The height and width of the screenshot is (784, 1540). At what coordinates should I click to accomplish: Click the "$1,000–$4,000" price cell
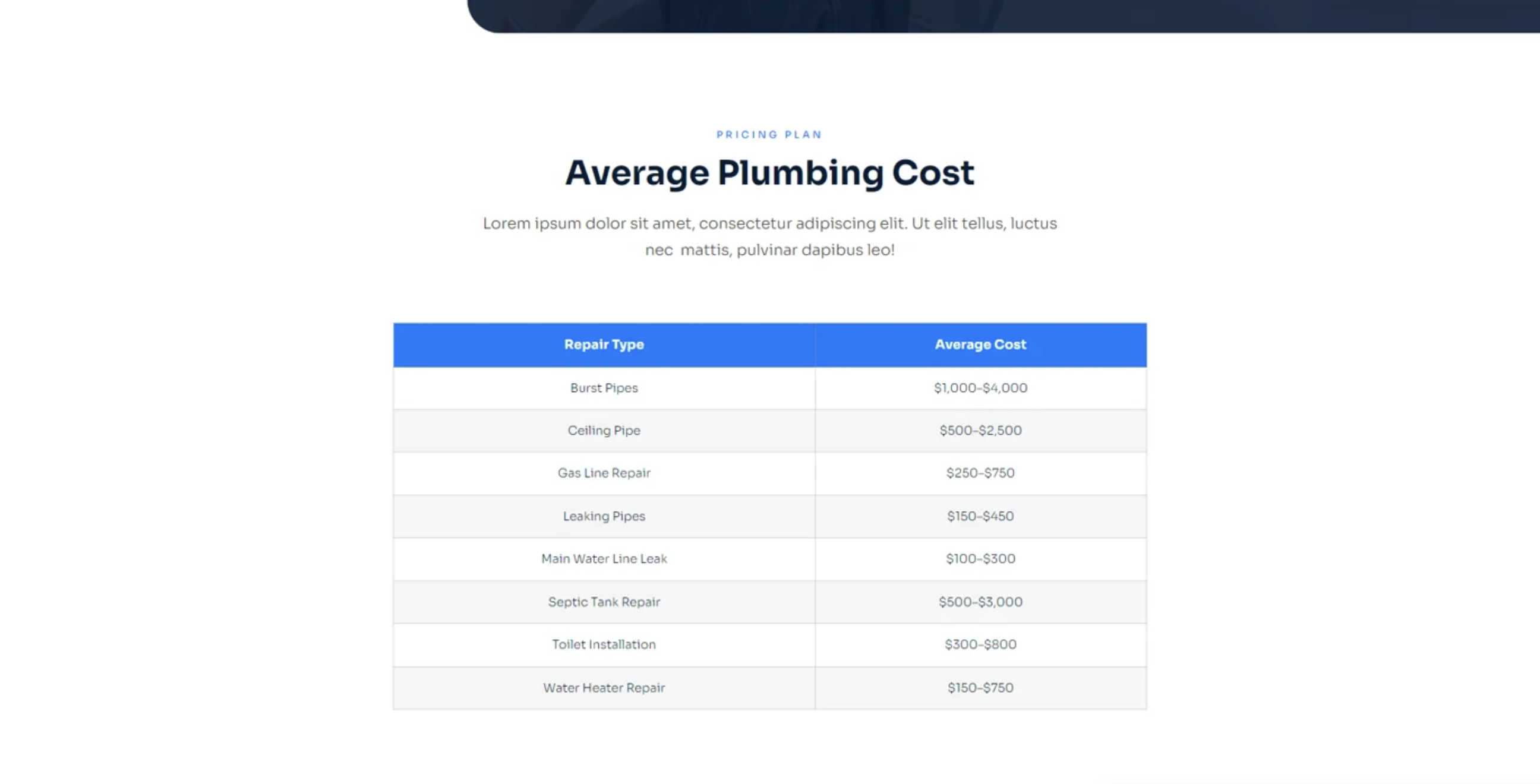980,388
